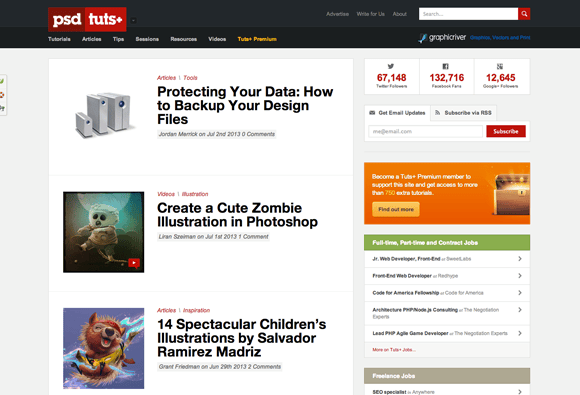Click the Illustration category link
Image resolution: width=580 pixels, height=395 pixels.
(x=195, y=194)
